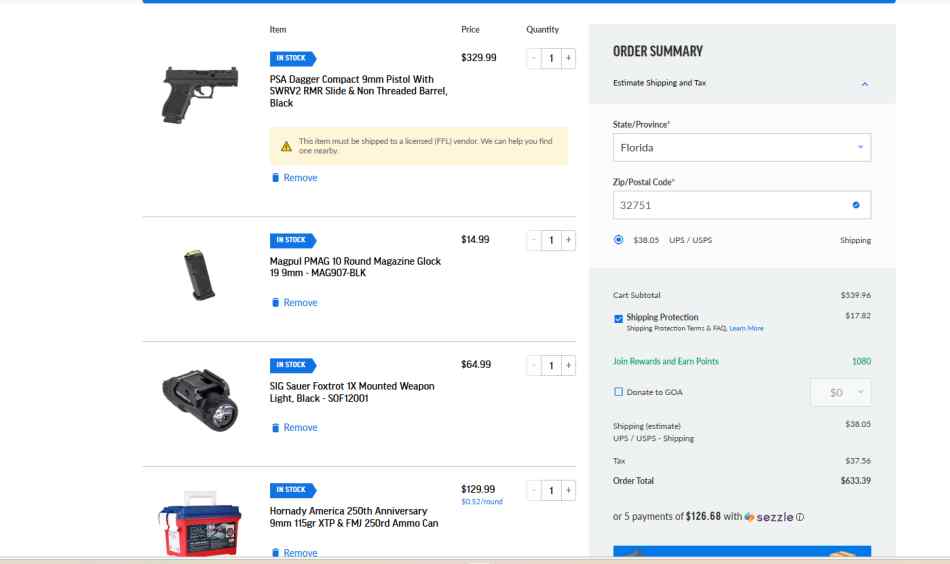
Task: Click quantity field for Magpul magazine
Action: [551, 241]
